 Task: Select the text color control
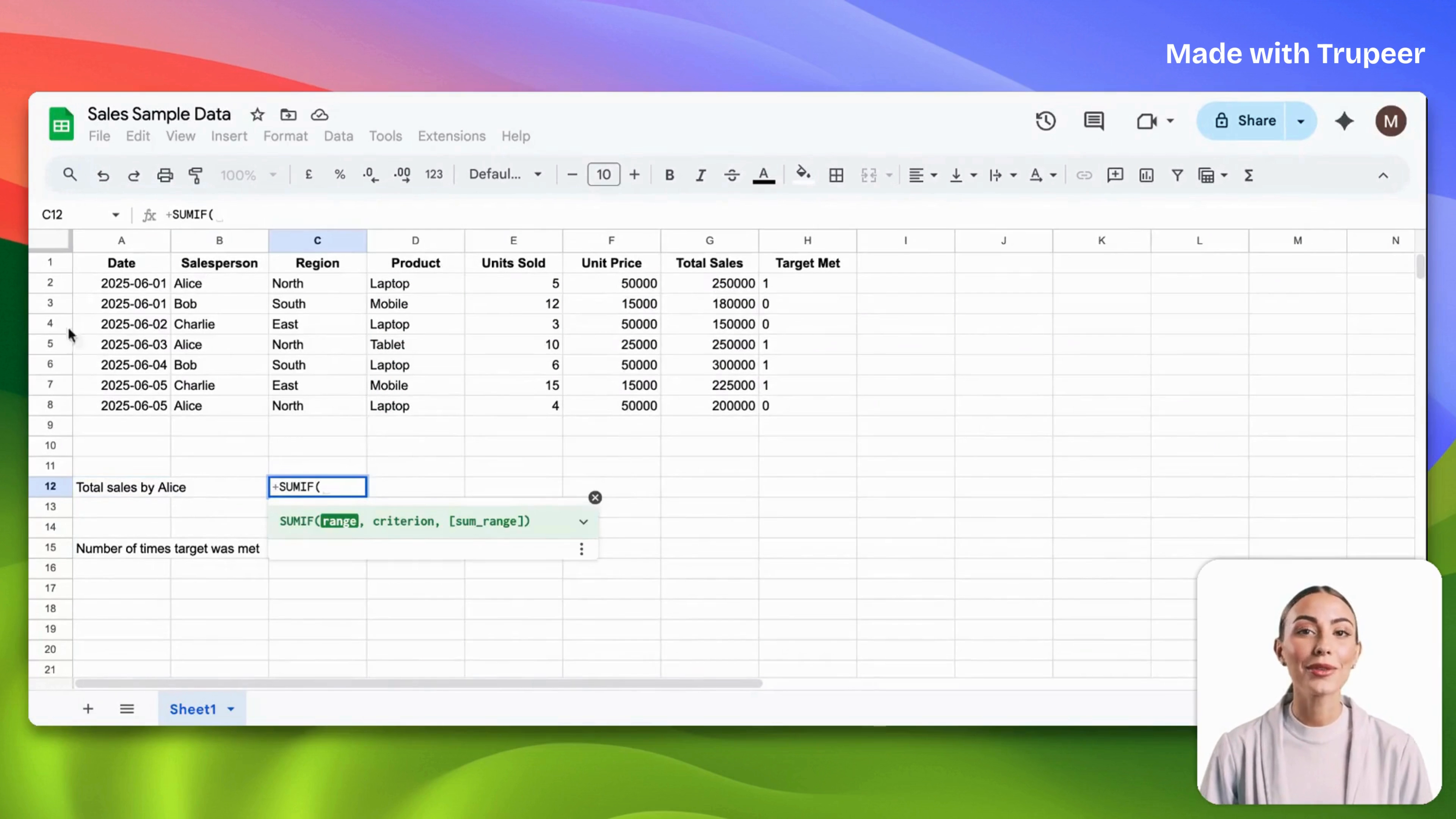point(763,175)
